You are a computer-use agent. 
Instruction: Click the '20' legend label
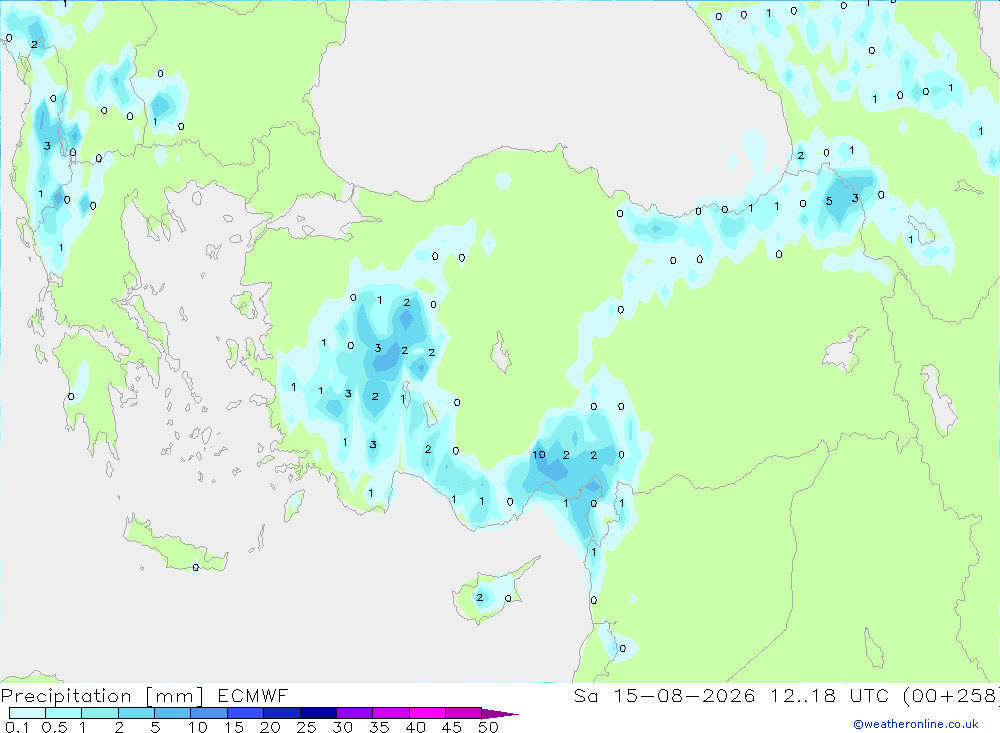(270, 727)
